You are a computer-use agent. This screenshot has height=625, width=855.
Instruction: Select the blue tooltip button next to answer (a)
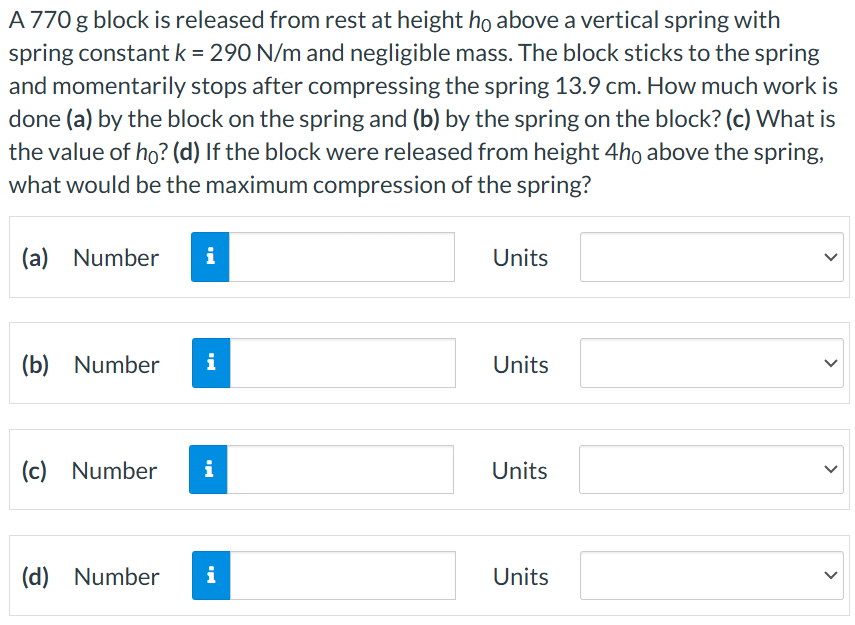(x=209, y=257)
